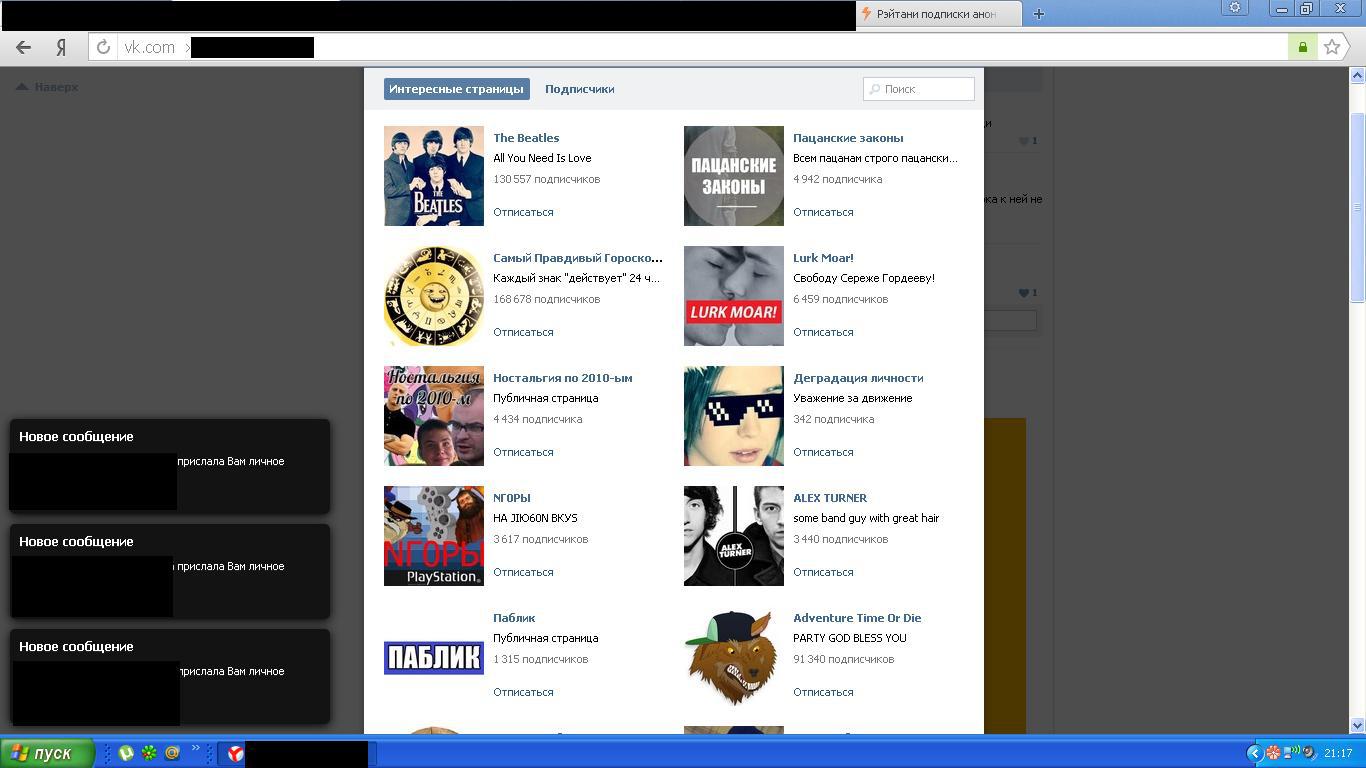
Task: Open the Windows Пуск start button
Action: click(48, 753)
